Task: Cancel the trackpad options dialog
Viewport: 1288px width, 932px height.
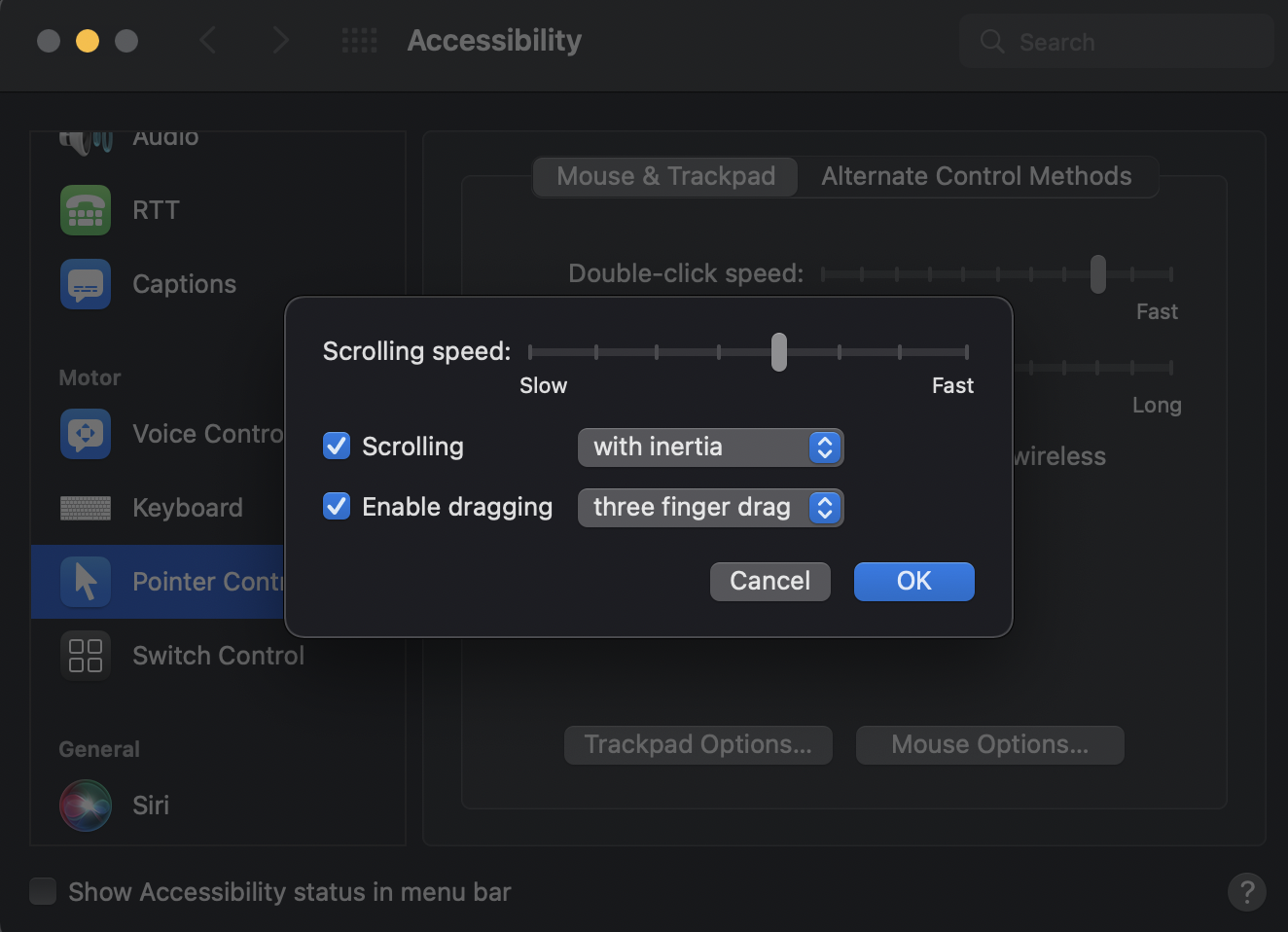Action: coord(769,582)
